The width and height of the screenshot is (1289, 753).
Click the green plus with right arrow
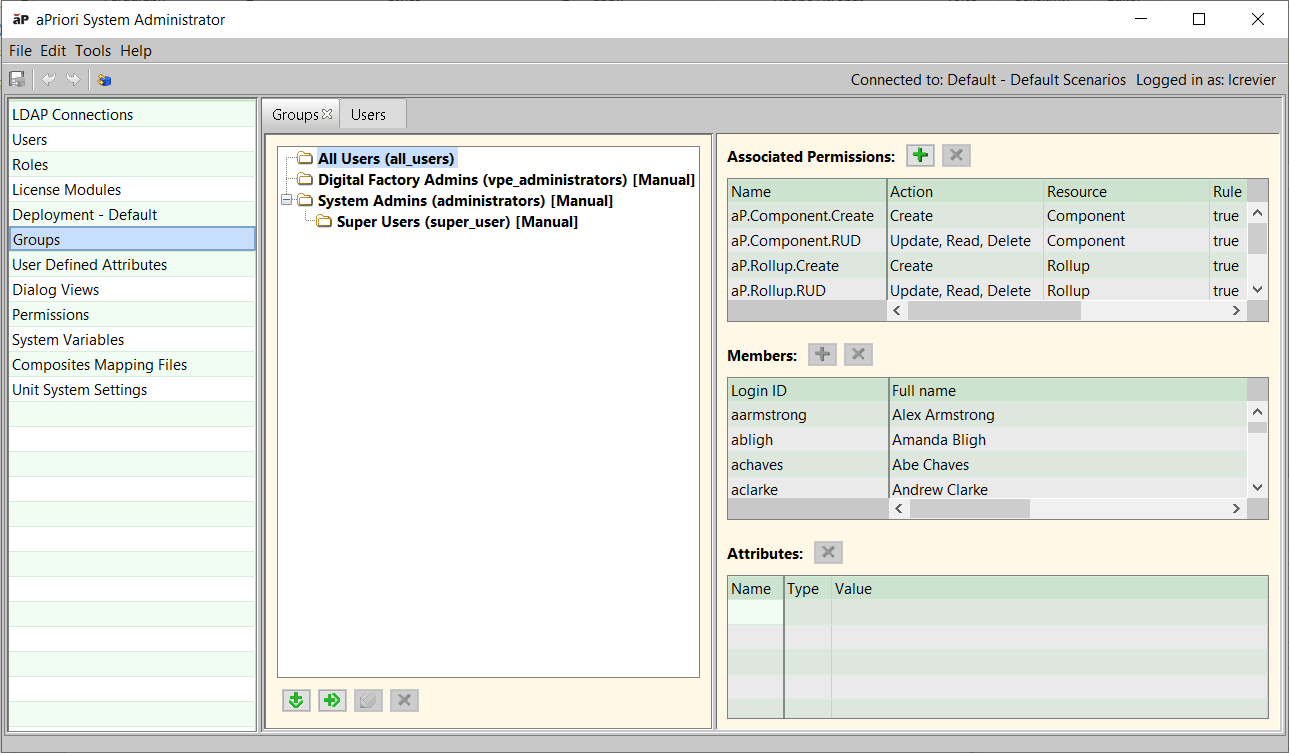pyautogui.click(x=332, y=701)
